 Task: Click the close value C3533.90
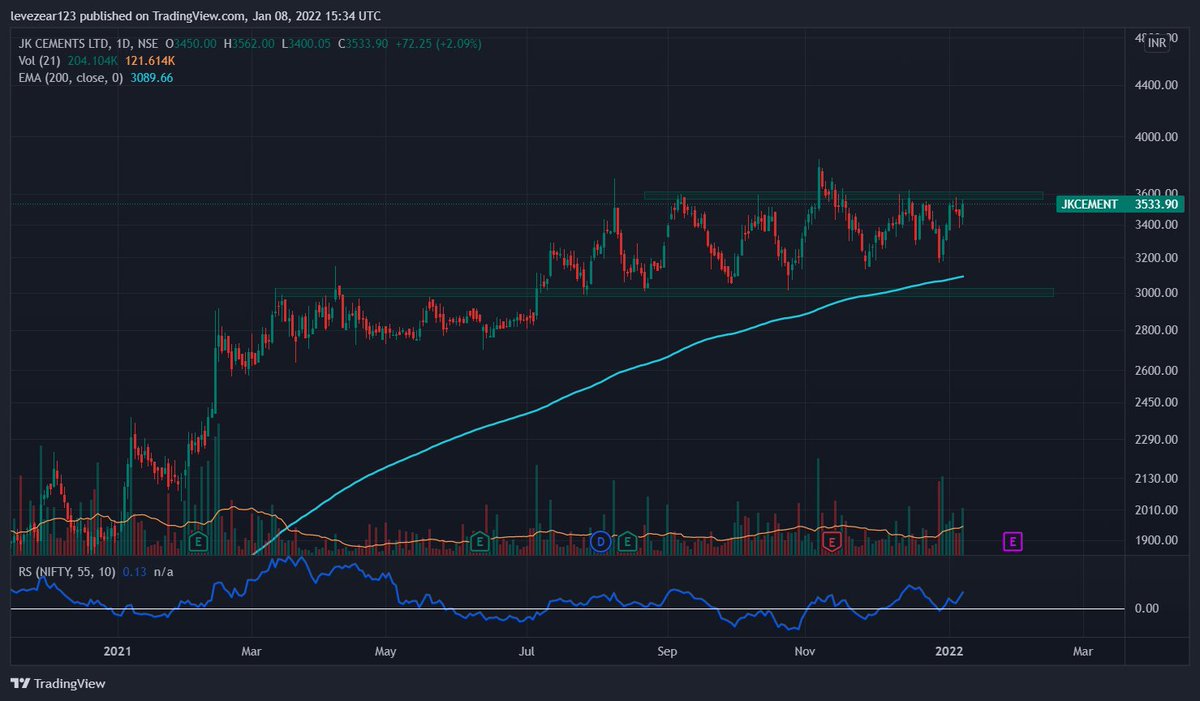click(x=363, y=44)
